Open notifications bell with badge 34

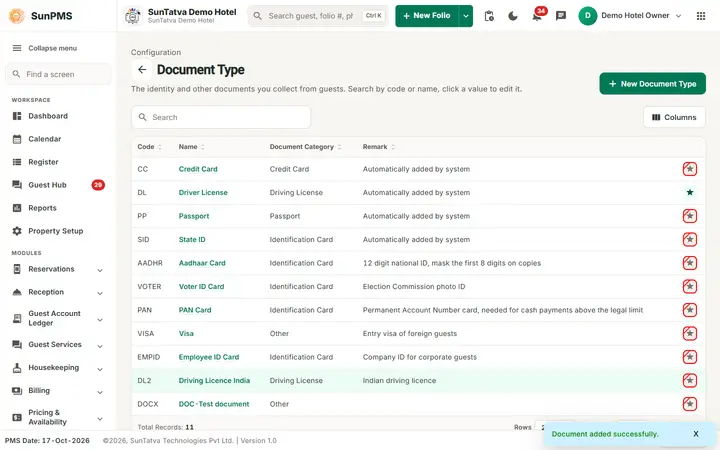click(537, 16)
